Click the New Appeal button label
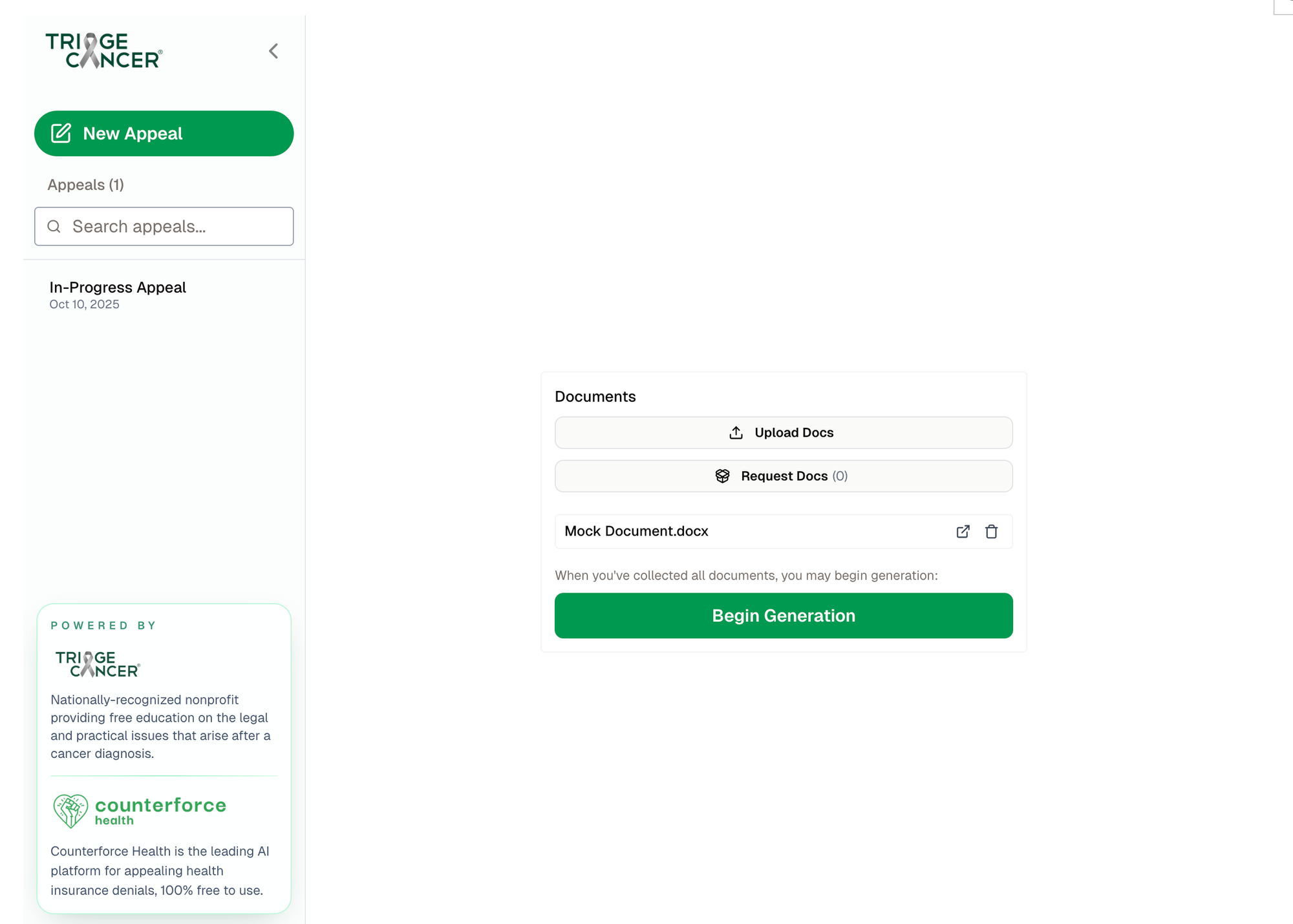The width and height of the screenshot is (1293, 924). [133, 134]
